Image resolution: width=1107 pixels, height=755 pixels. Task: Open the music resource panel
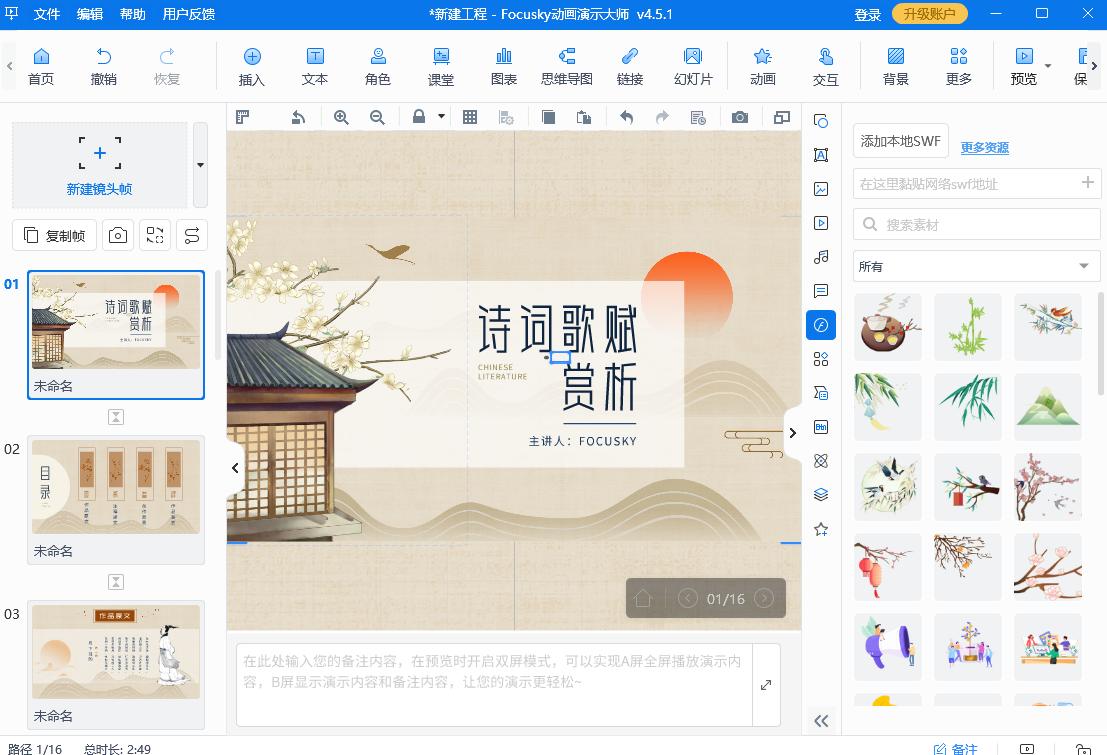pos(821,256)
